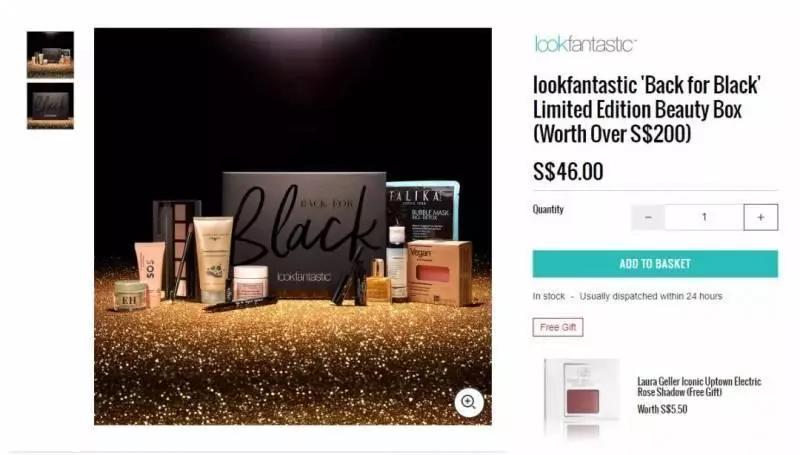
Task: Add the beauty box to basket
Action: 655,264
